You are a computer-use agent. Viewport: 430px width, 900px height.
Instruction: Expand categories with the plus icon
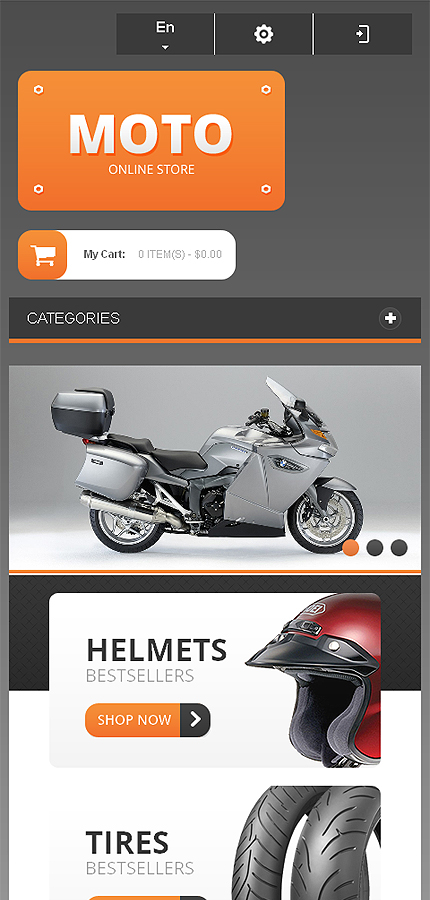[390, 318]
